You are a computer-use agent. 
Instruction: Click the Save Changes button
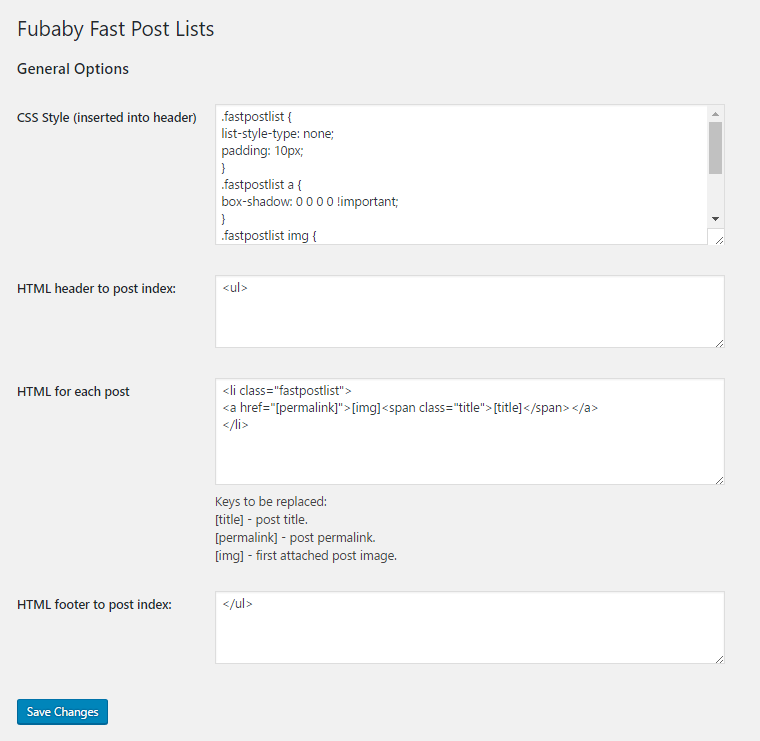tap(62, 712)
